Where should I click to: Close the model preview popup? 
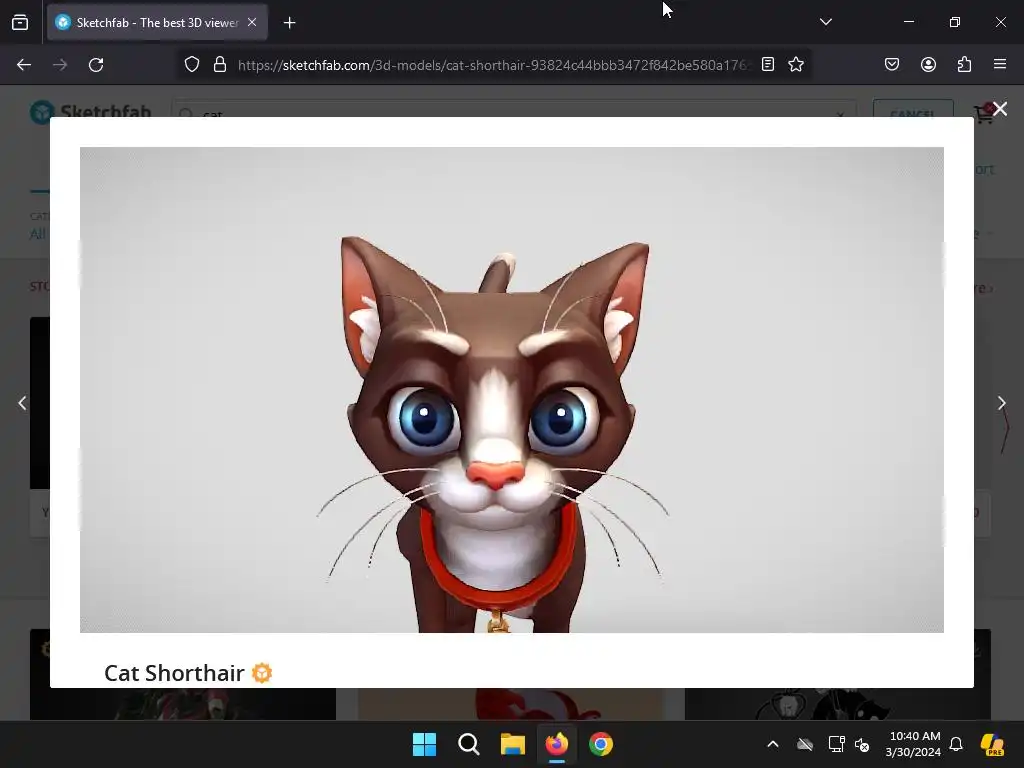[x=1000, y=109]
